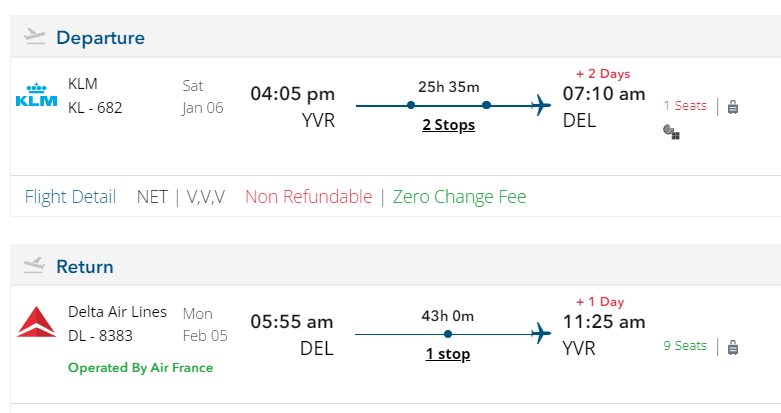Click the airplane arrow icon on KLM route
Image resolution: width=781 pixels, height=413 pixels.
[541, 104]
